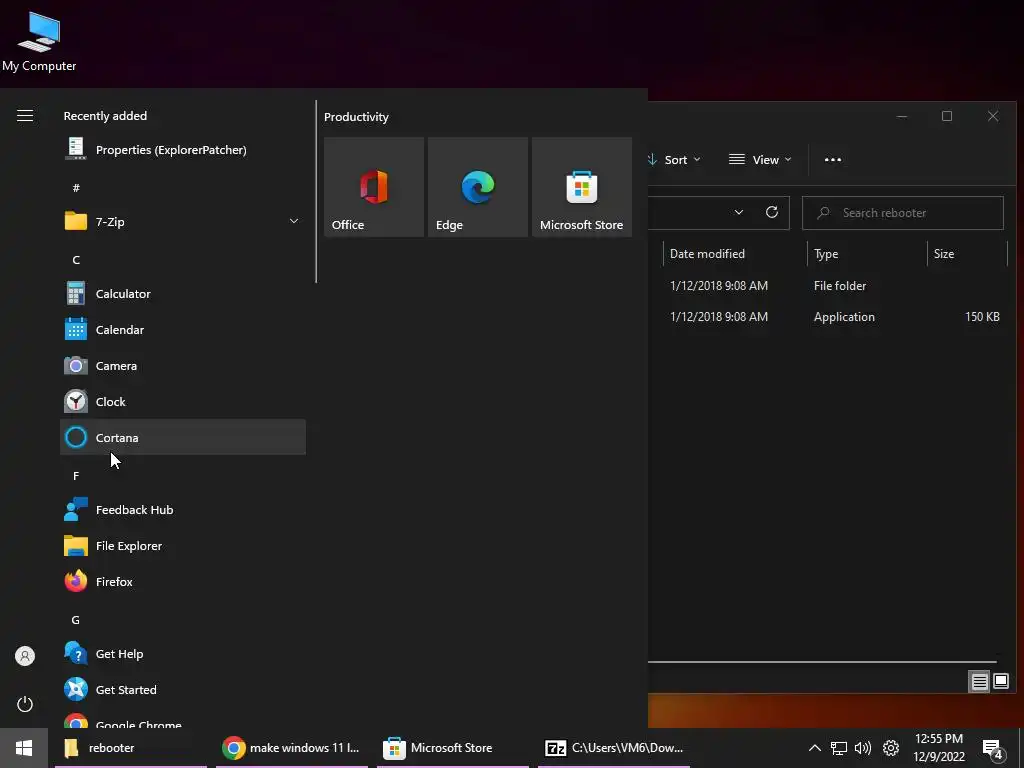Screen dimensions: 1024x768
Task: Open the Power options button
Action: pyautogui.click(x=25, y=704)
